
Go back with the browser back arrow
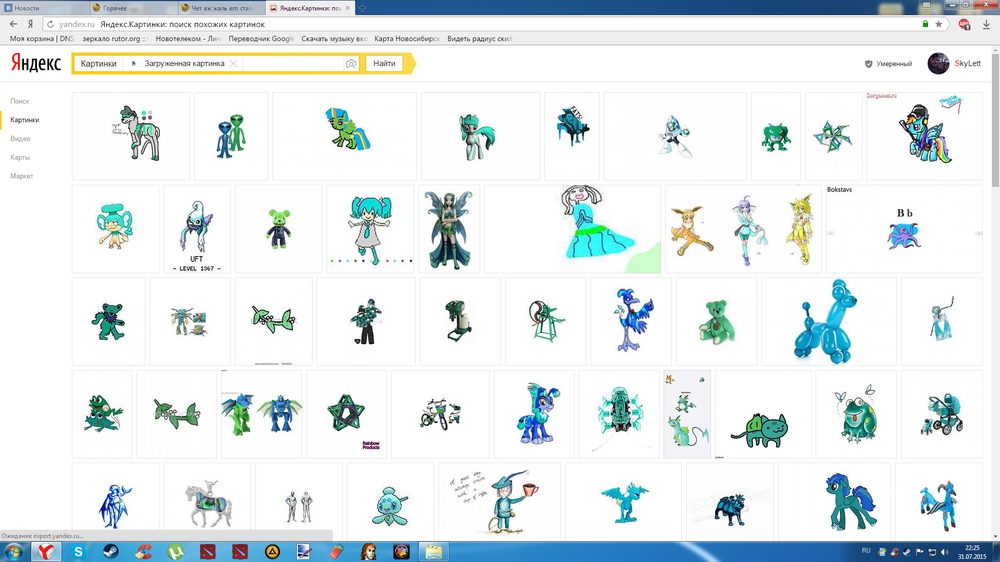[13, 24]
